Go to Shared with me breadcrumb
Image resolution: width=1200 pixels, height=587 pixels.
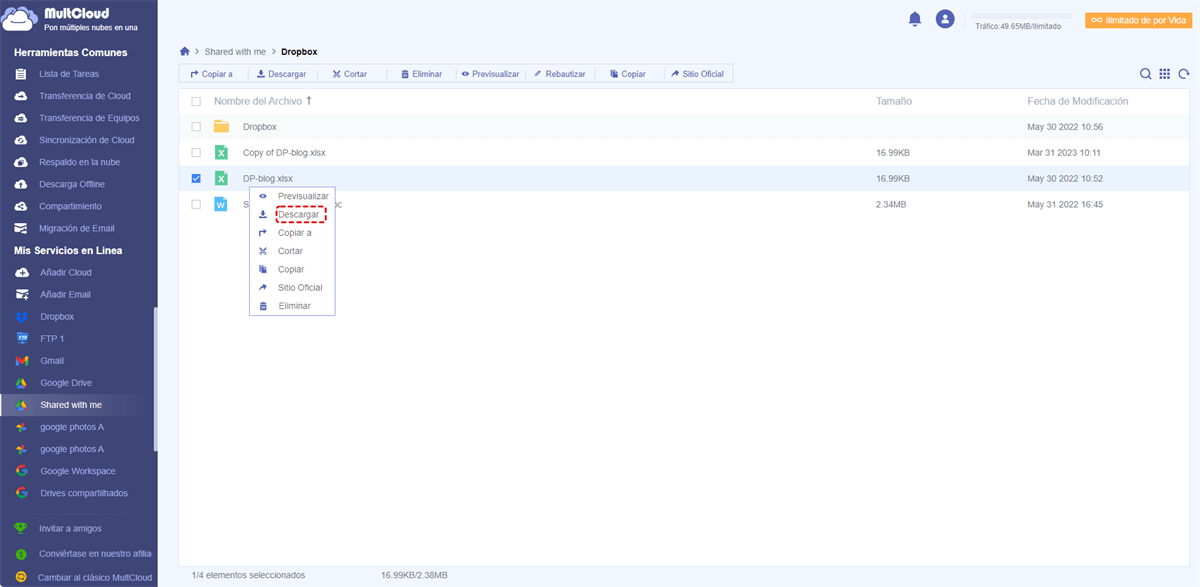(x=233, y=51)
